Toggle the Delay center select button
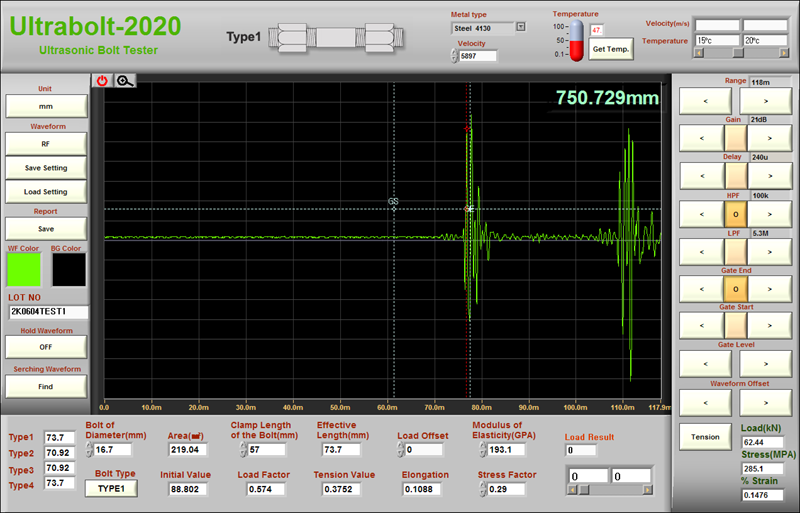Viewport: 800px width, 513px height. (736, 176)
